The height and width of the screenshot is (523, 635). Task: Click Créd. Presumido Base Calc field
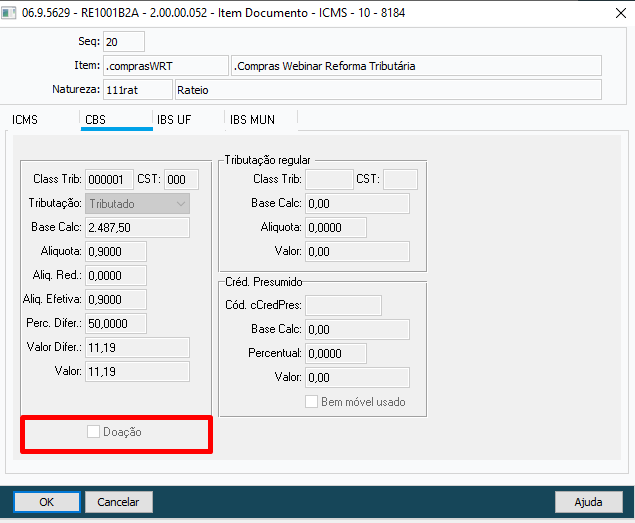(x=357, y=329)
